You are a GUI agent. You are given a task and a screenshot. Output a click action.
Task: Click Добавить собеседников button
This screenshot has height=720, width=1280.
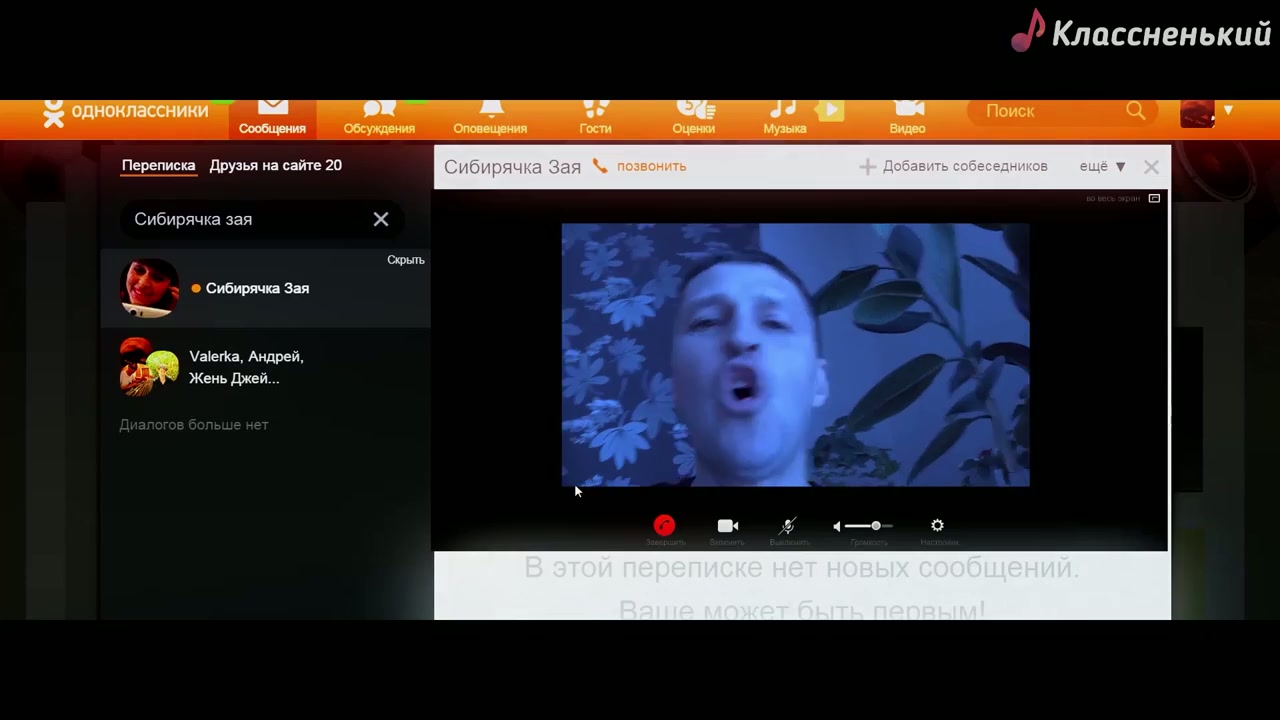(x=954, y=166)
